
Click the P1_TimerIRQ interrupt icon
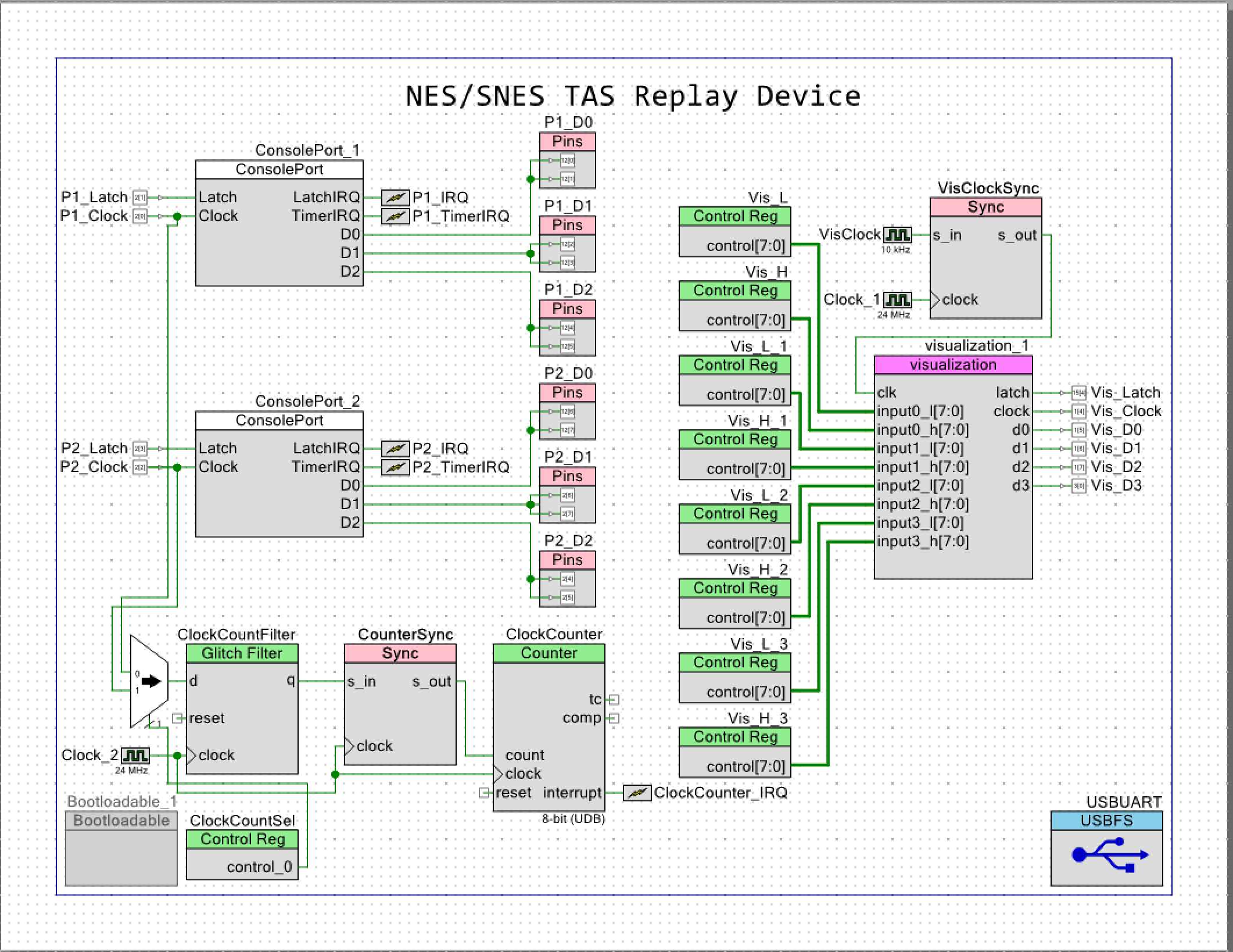(x=395, y=216)
